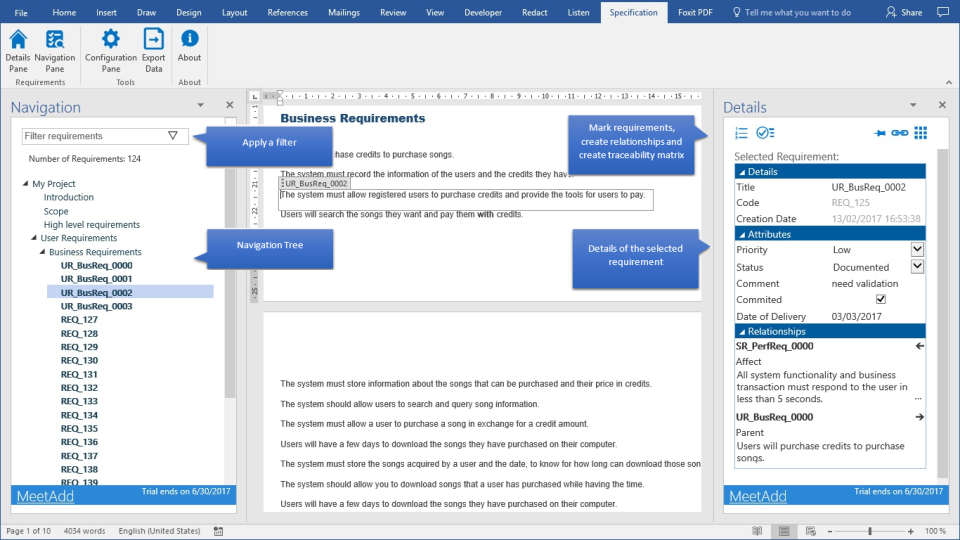Click the left arrow beside SR_PerfReq_0000
This screenshot has height=540, width=960.
919,346
